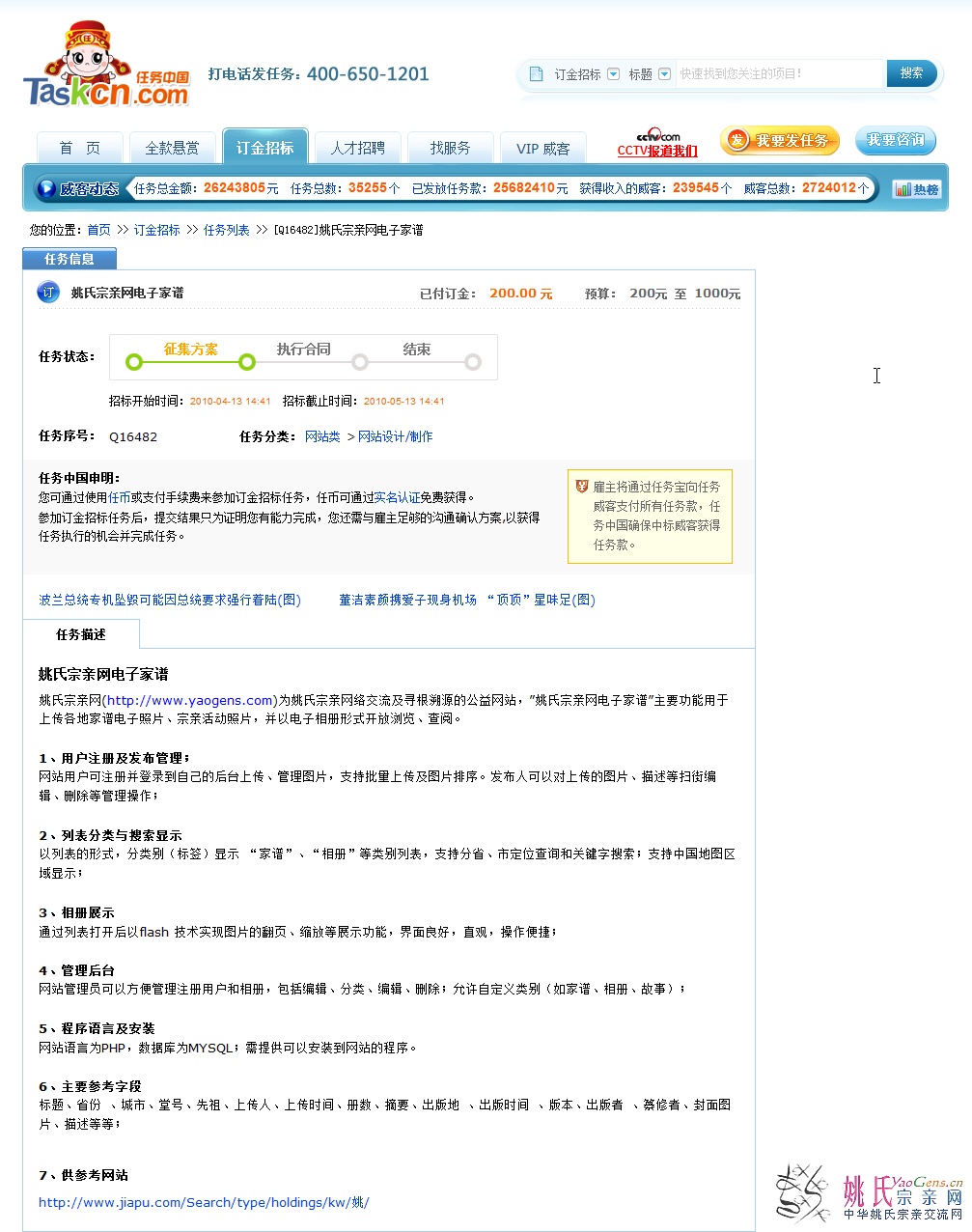Click the 姚氏宗亲网电子家谱 description heading
The height and width of the screenshot is (1232, 972).
click(103, 674)
